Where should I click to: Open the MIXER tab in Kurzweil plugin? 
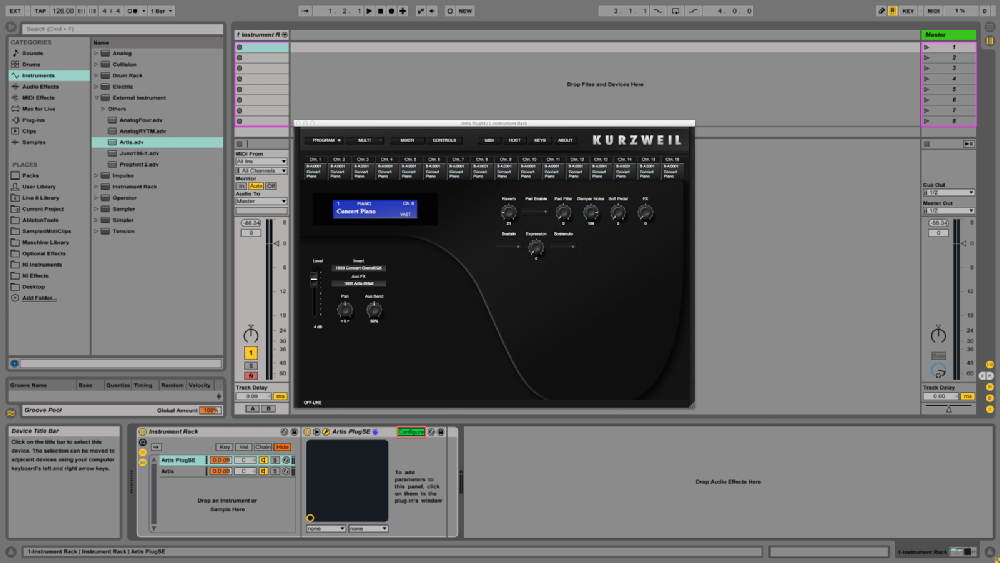coord(407,140)
